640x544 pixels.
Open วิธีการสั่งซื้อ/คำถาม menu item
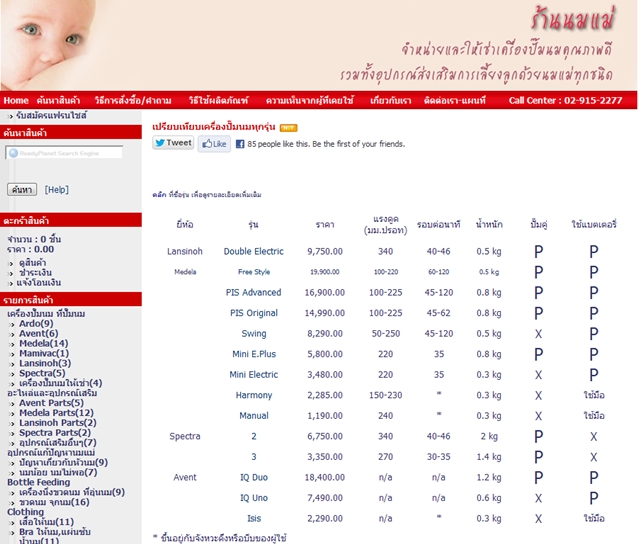133,100
